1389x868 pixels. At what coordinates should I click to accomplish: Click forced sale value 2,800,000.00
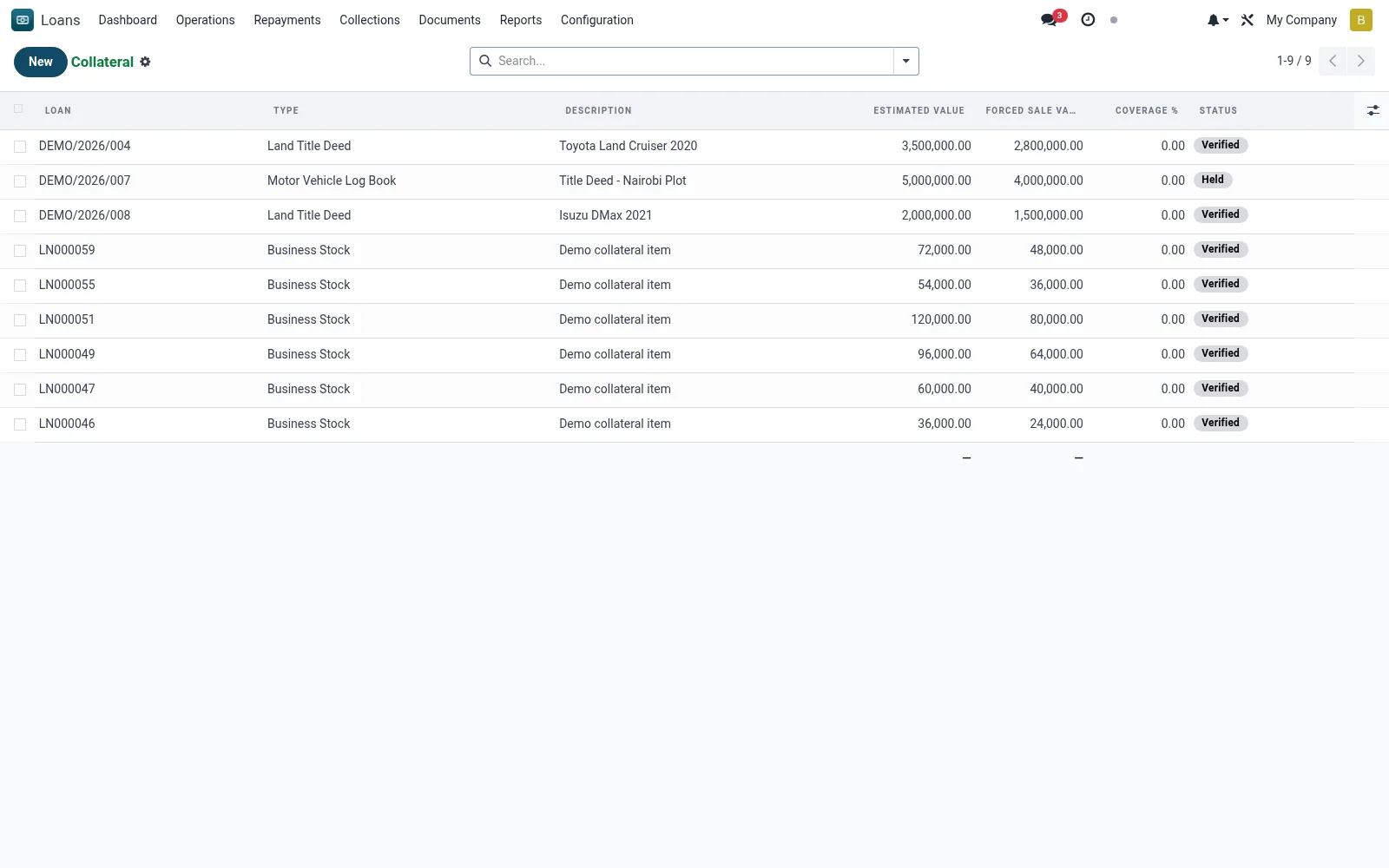1048,146
